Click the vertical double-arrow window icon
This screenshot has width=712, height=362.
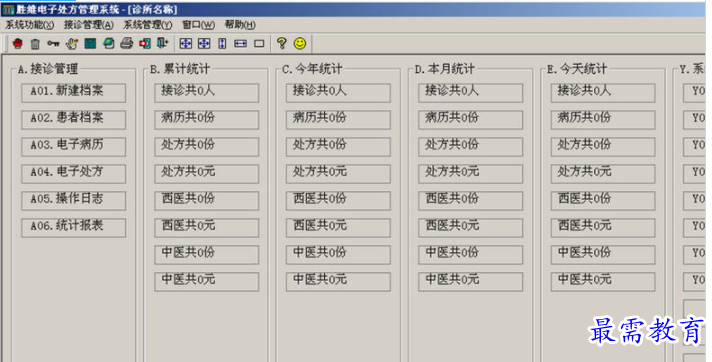click(222, 44)
